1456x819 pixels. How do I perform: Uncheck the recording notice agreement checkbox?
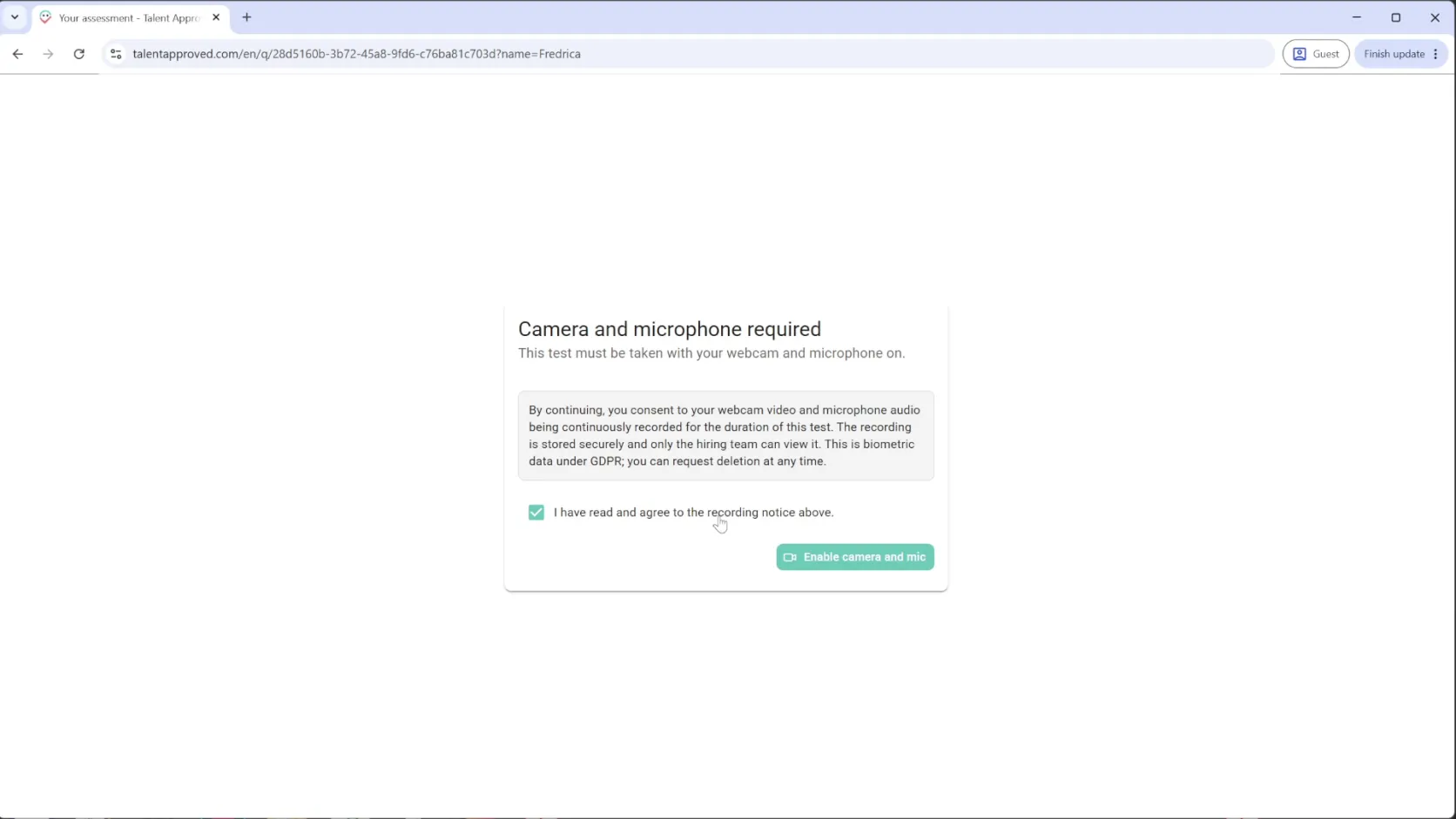(536, 513)
